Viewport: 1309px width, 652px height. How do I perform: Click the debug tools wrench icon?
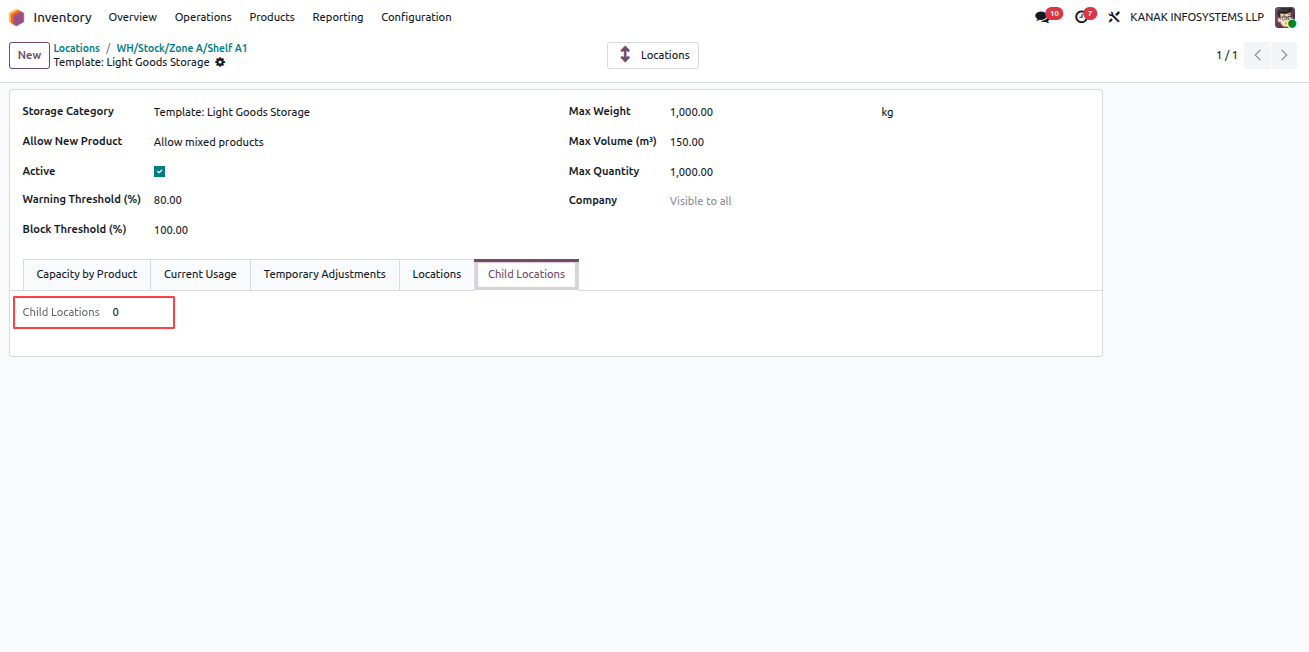(1114, 17)
